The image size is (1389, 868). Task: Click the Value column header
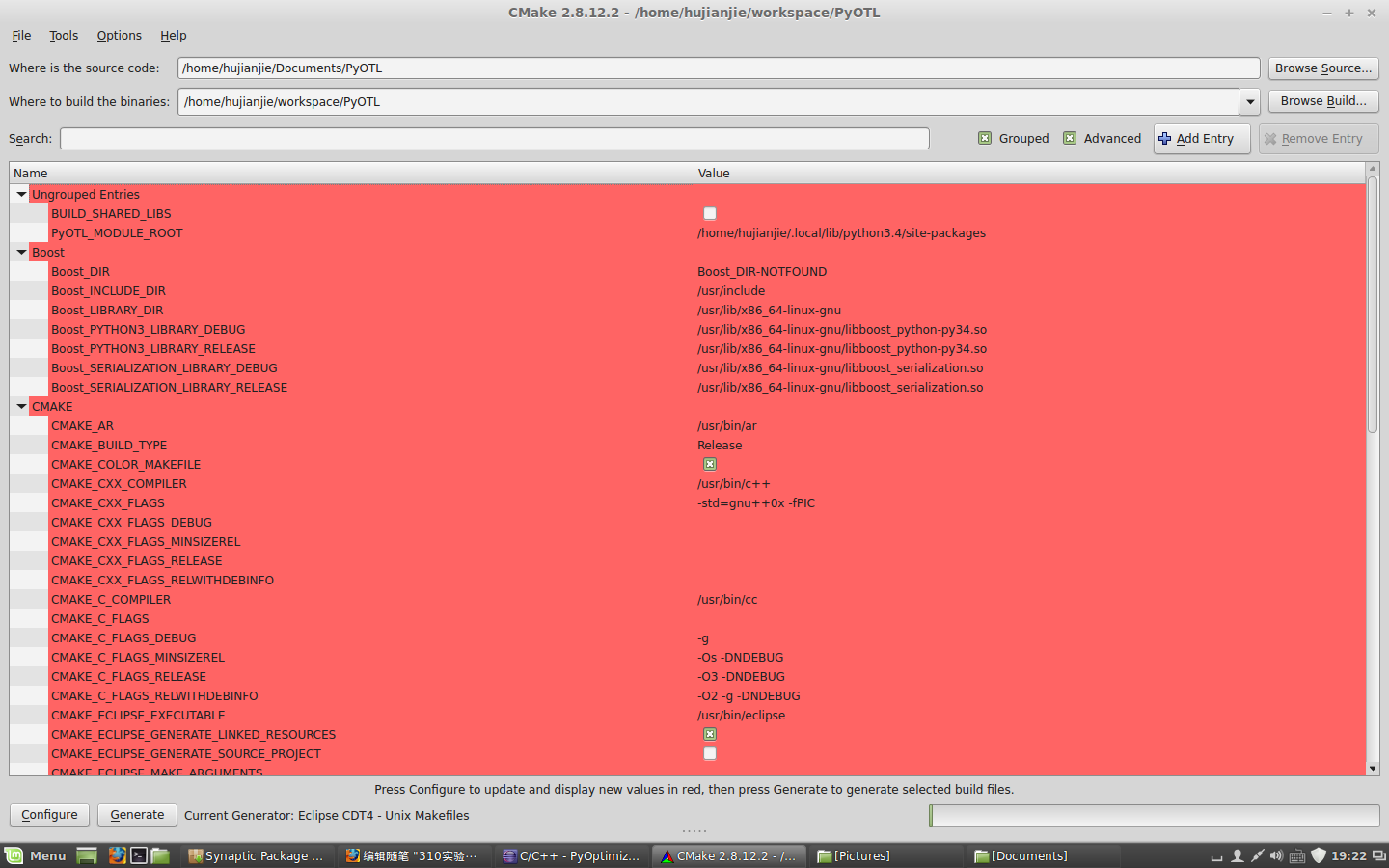1030,174
